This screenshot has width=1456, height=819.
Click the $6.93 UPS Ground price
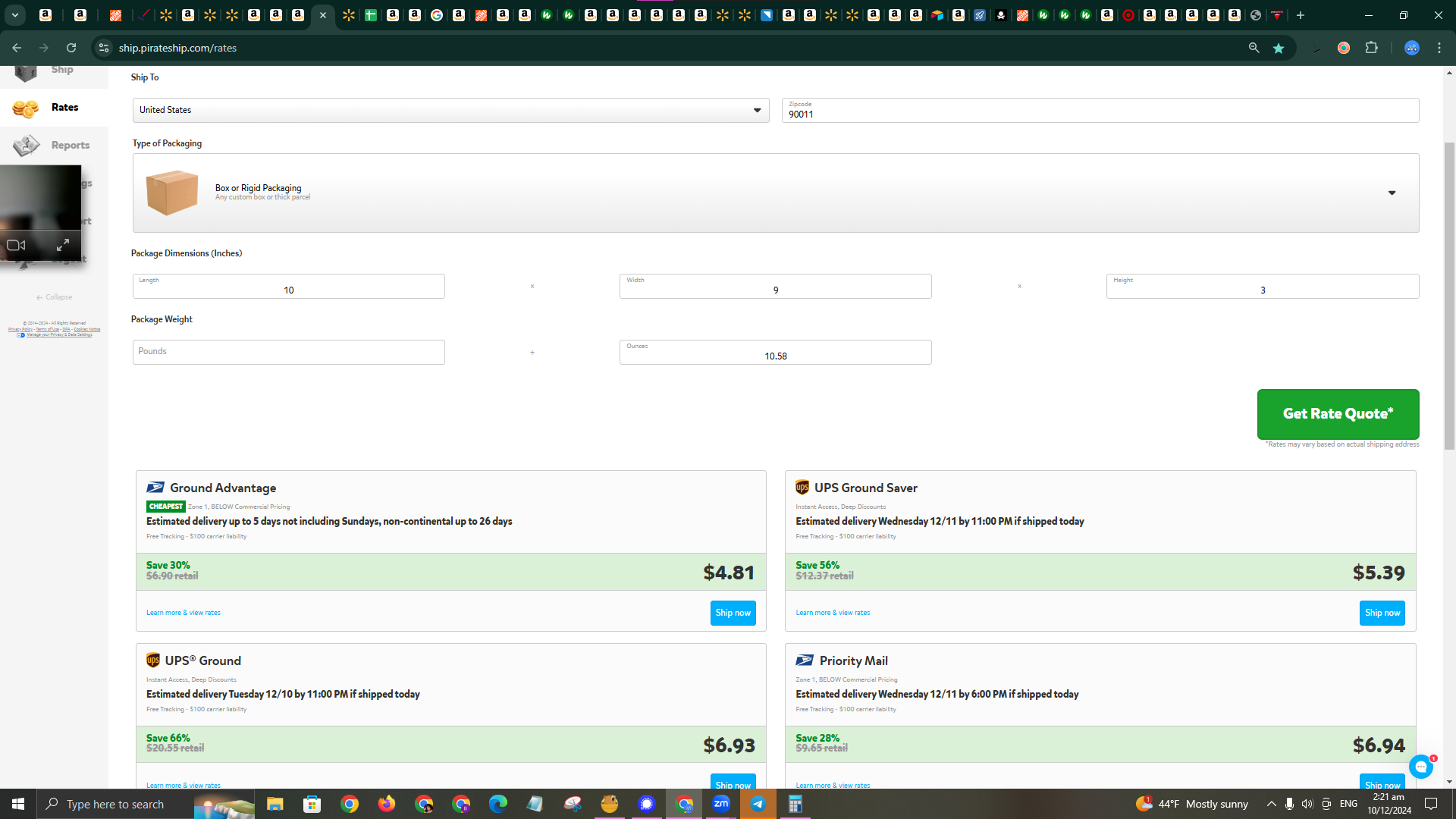[x=729, y=745]
